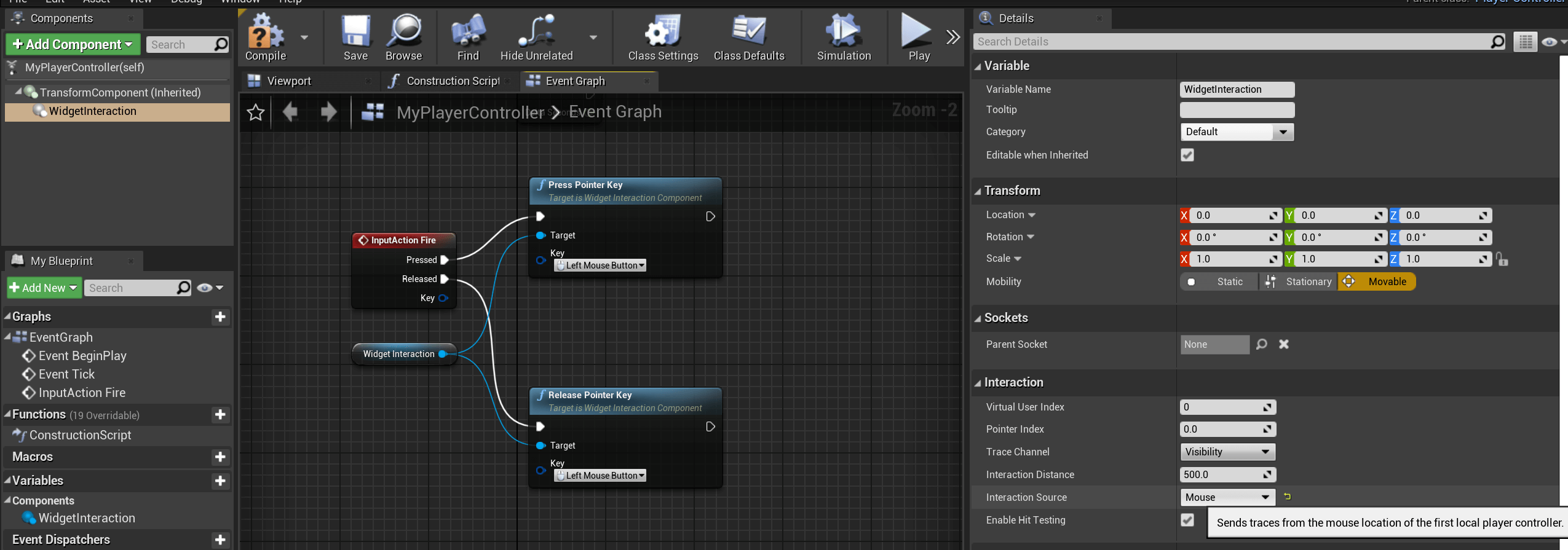Click Add New in My Blueprint
This screenshot has width=1568, height=550.
click(x=44, y=288)
